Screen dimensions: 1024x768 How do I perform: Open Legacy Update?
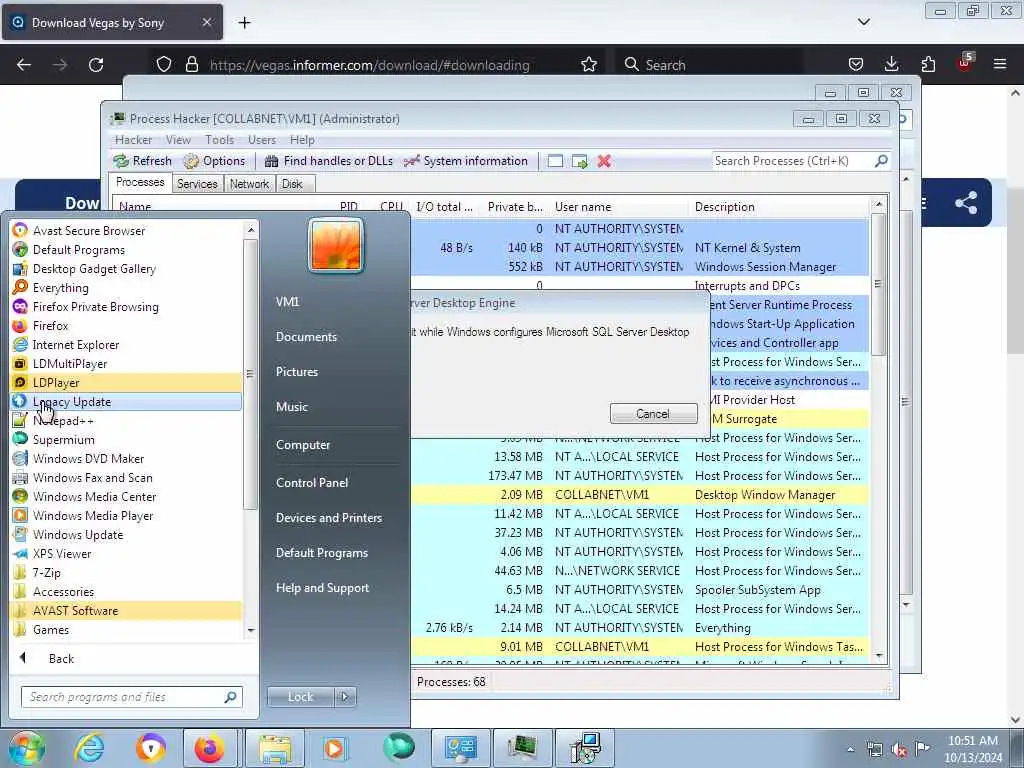[127, 402]
